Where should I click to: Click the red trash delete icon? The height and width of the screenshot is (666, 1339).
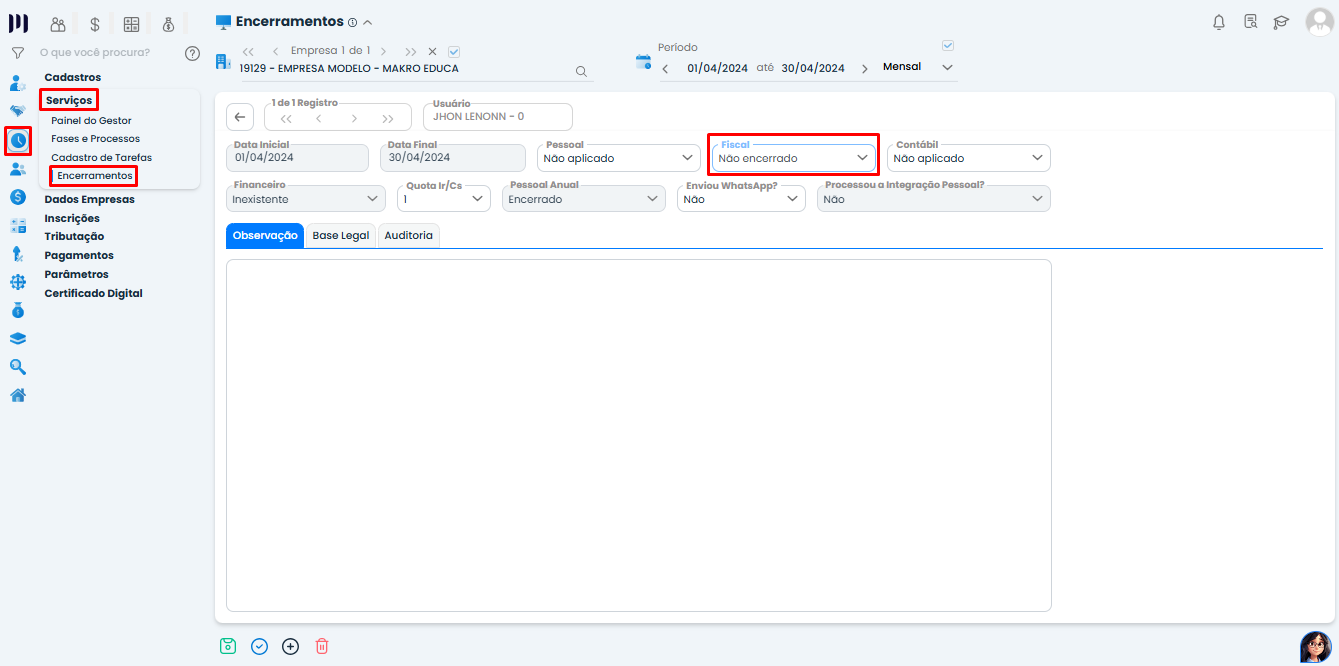(x=321, y=646)
